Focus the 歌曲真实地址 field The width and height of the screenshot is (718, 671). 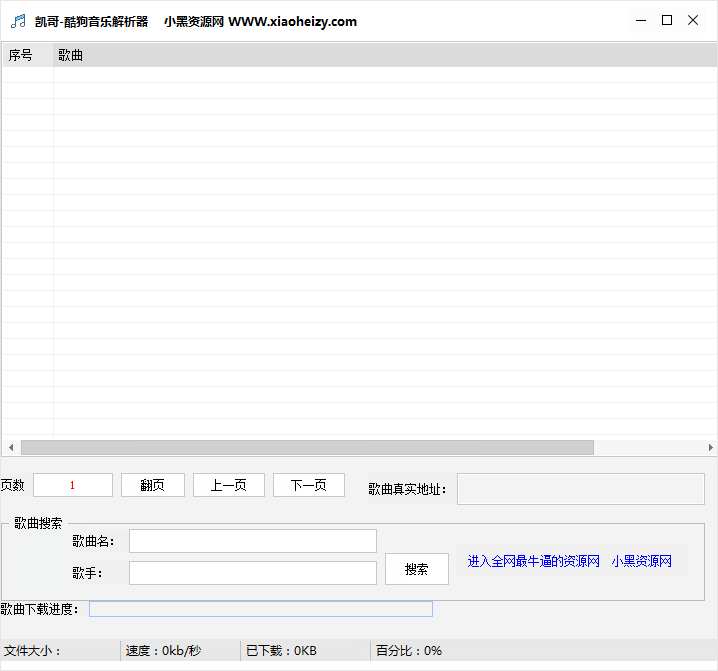(x=581, y=489)
